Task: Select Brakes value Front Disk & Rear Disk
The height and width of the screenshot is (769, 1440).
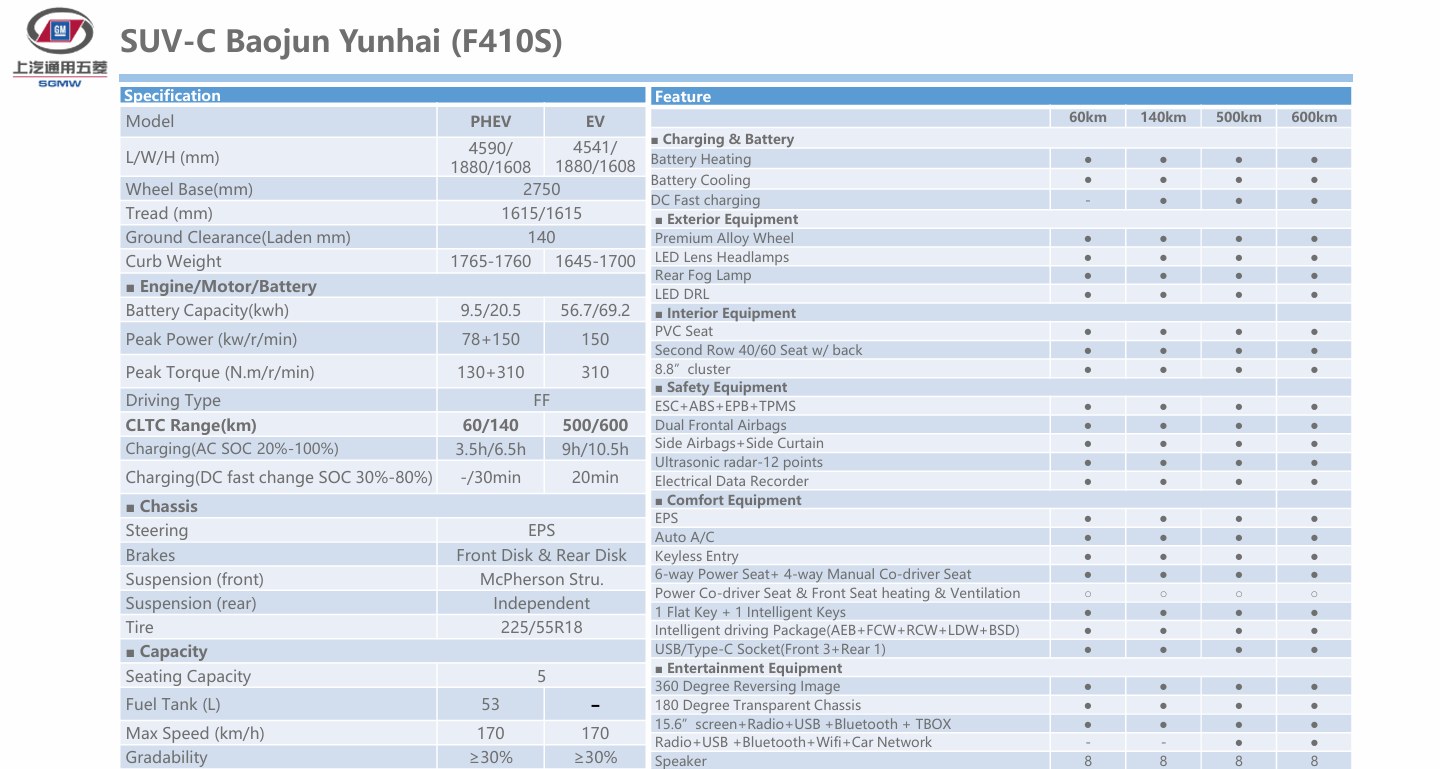Action: pyautogui.click(x=541, y=555)
